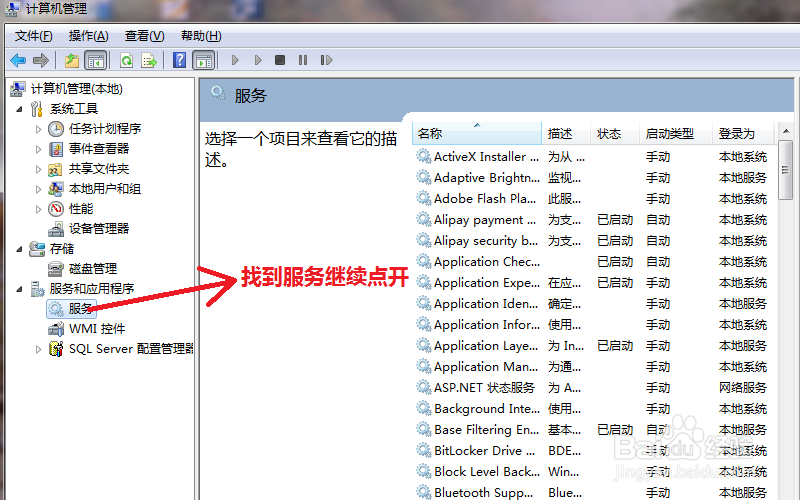
Task: Sort by the 登录为 column header
Action: tap(743, 134)
